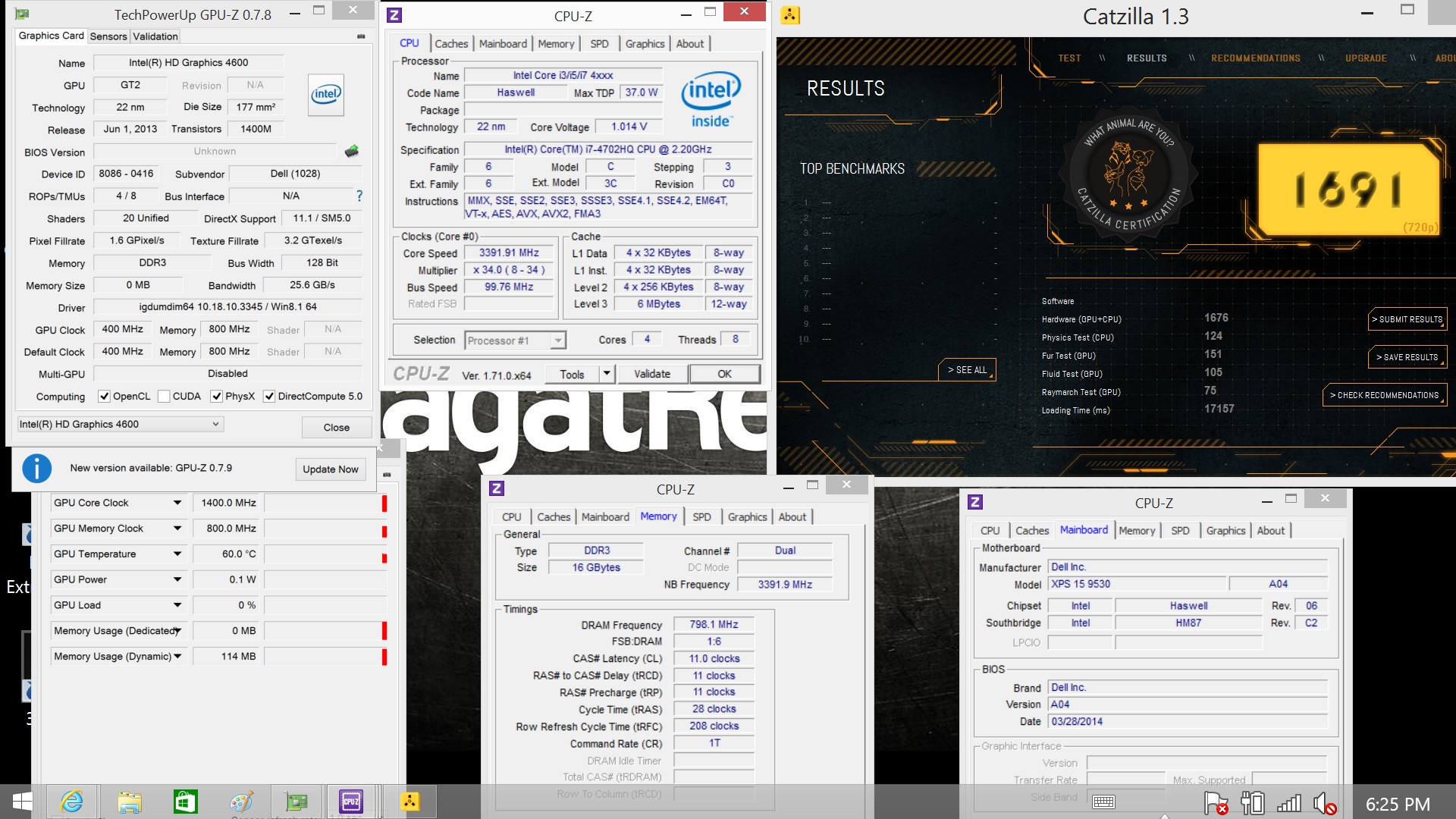Click the GPU-Z title bar app icon
Image resolution: width=1456 pixels, height=819 pixels.
(x=22, y=14)
